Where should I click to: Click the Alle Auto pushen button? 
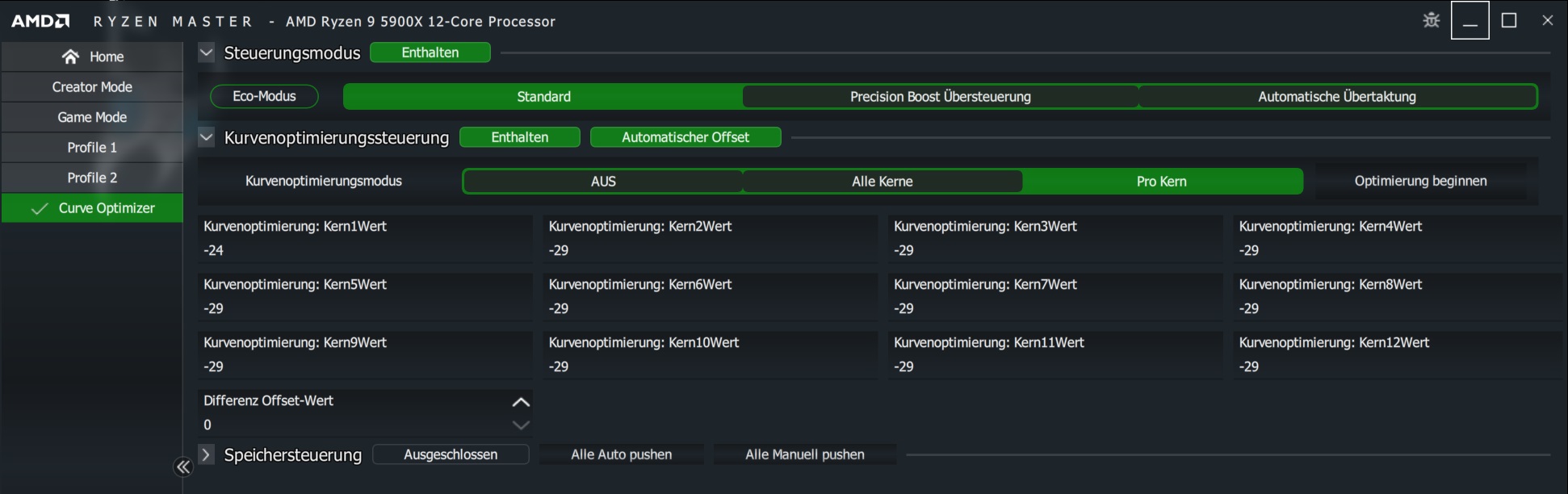point(621,454)
